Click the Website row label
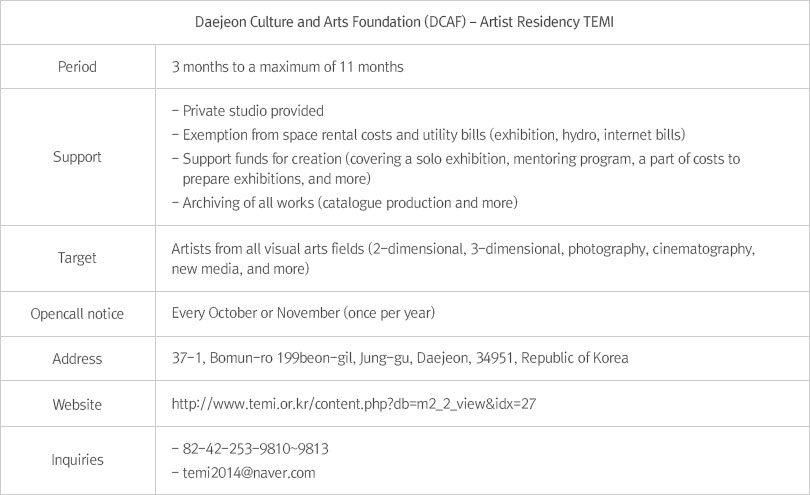Image resolution: width=810 pixels, height=495 pixels. (77, 405)
